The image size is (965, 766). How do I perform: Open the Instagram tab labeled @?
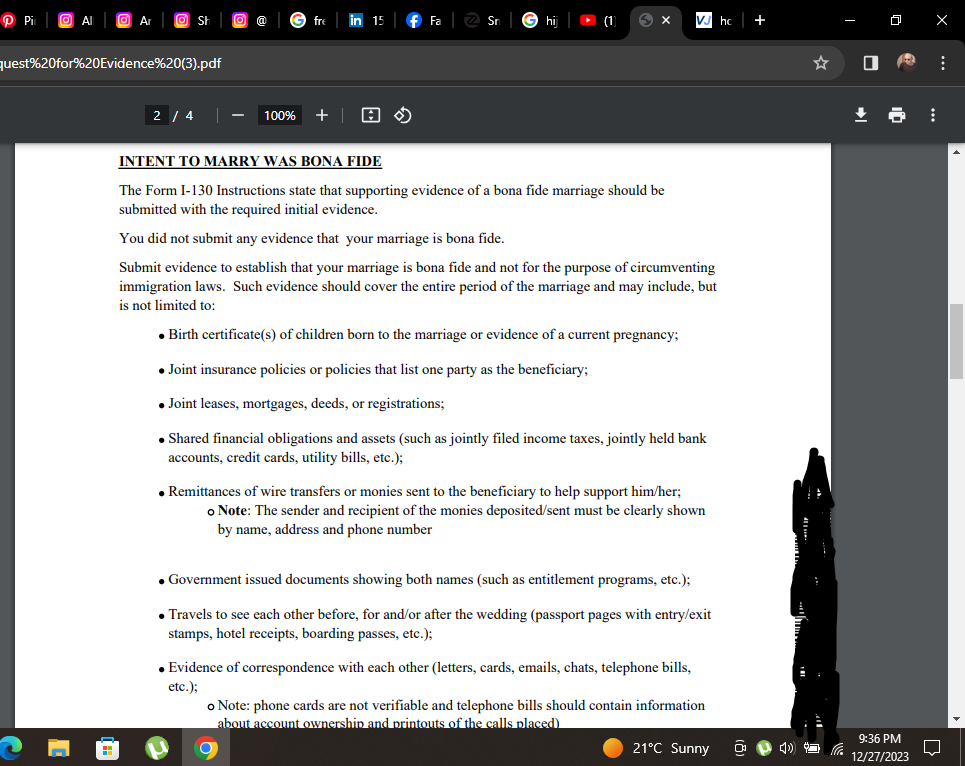(x=250, y=20)
